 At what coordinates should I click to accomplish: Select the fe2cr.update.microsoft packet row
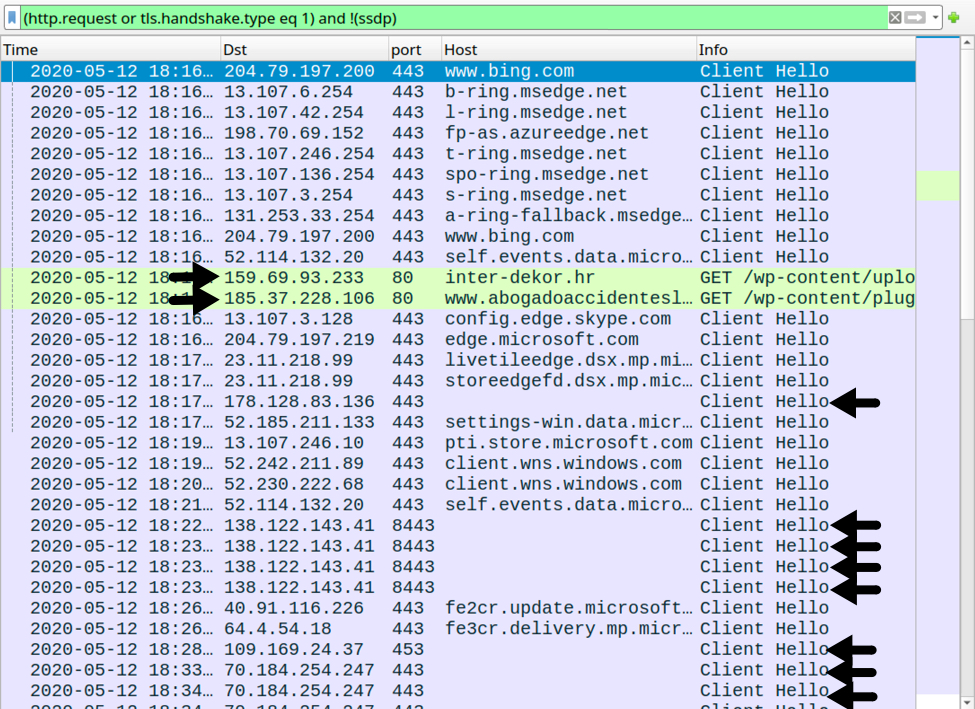click(458, 608)
